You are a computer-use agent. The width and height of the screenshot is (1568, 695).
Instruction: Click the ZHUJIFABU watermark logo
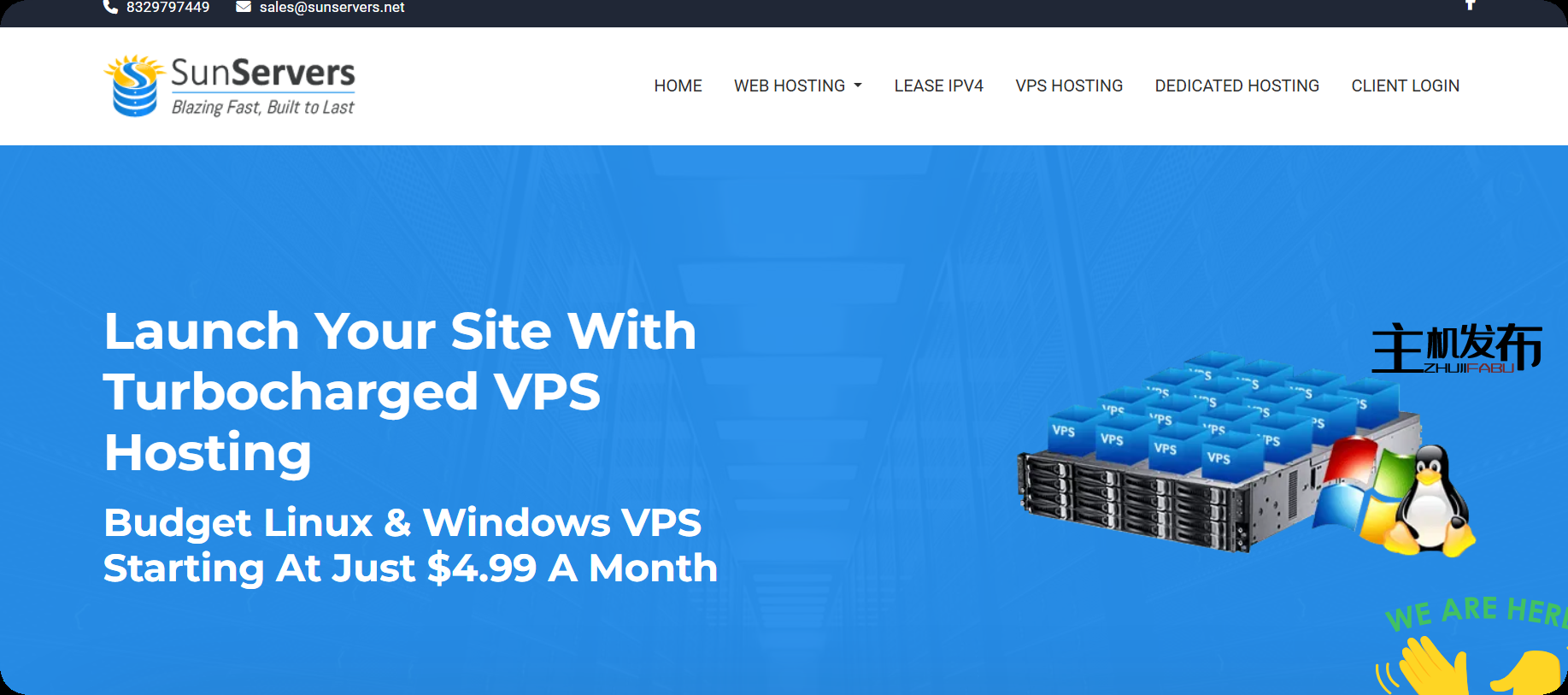[1457, 348]
